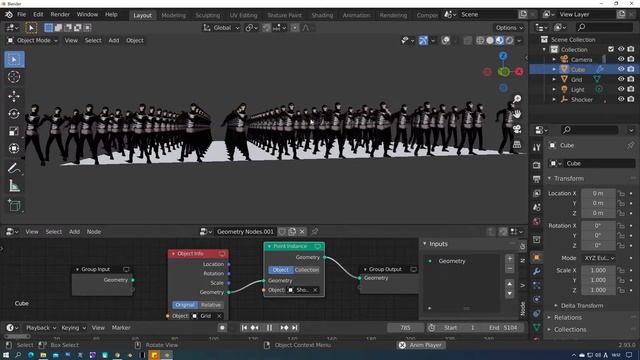The height and width of the screenshot is (360, 640).
Task: Pin the Geometry Nodes node tree
Action: [x=315, y=232]
